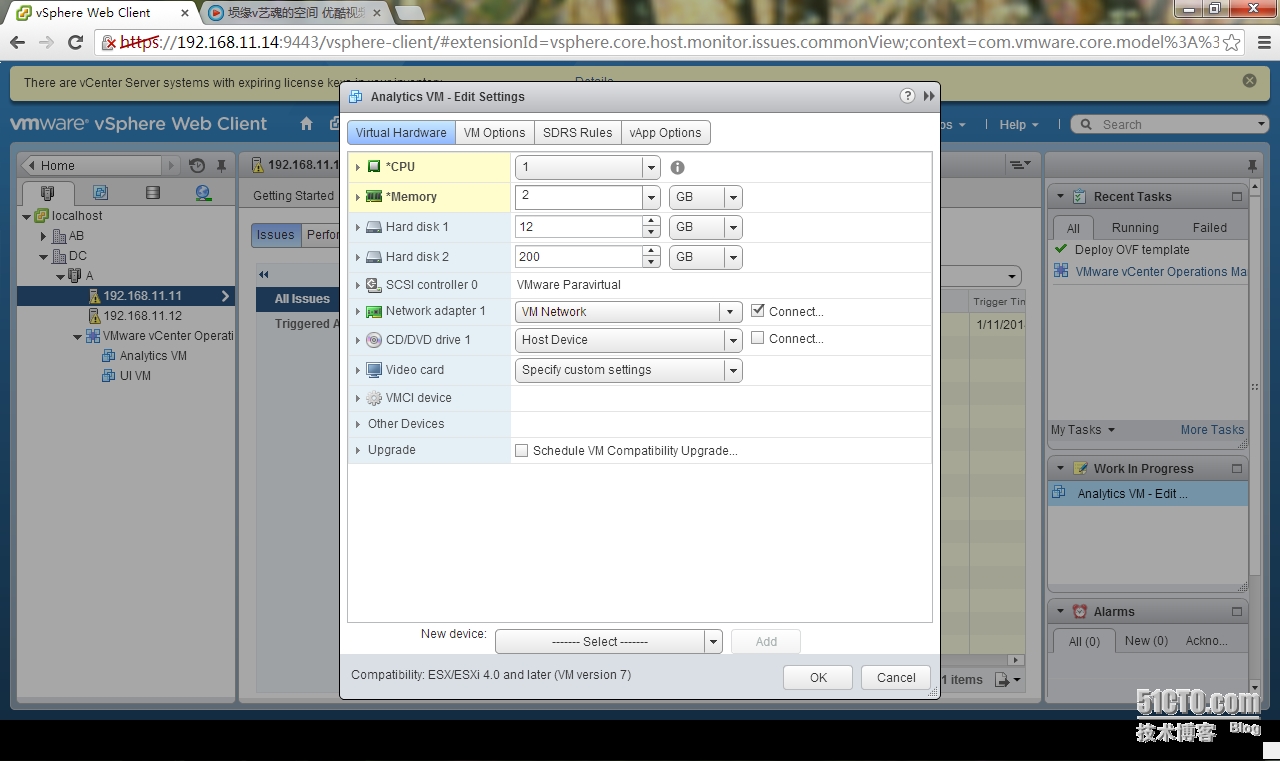Confirm settings with OK button
Viewport: 1280px width, 761px height.
click(818, 677)
